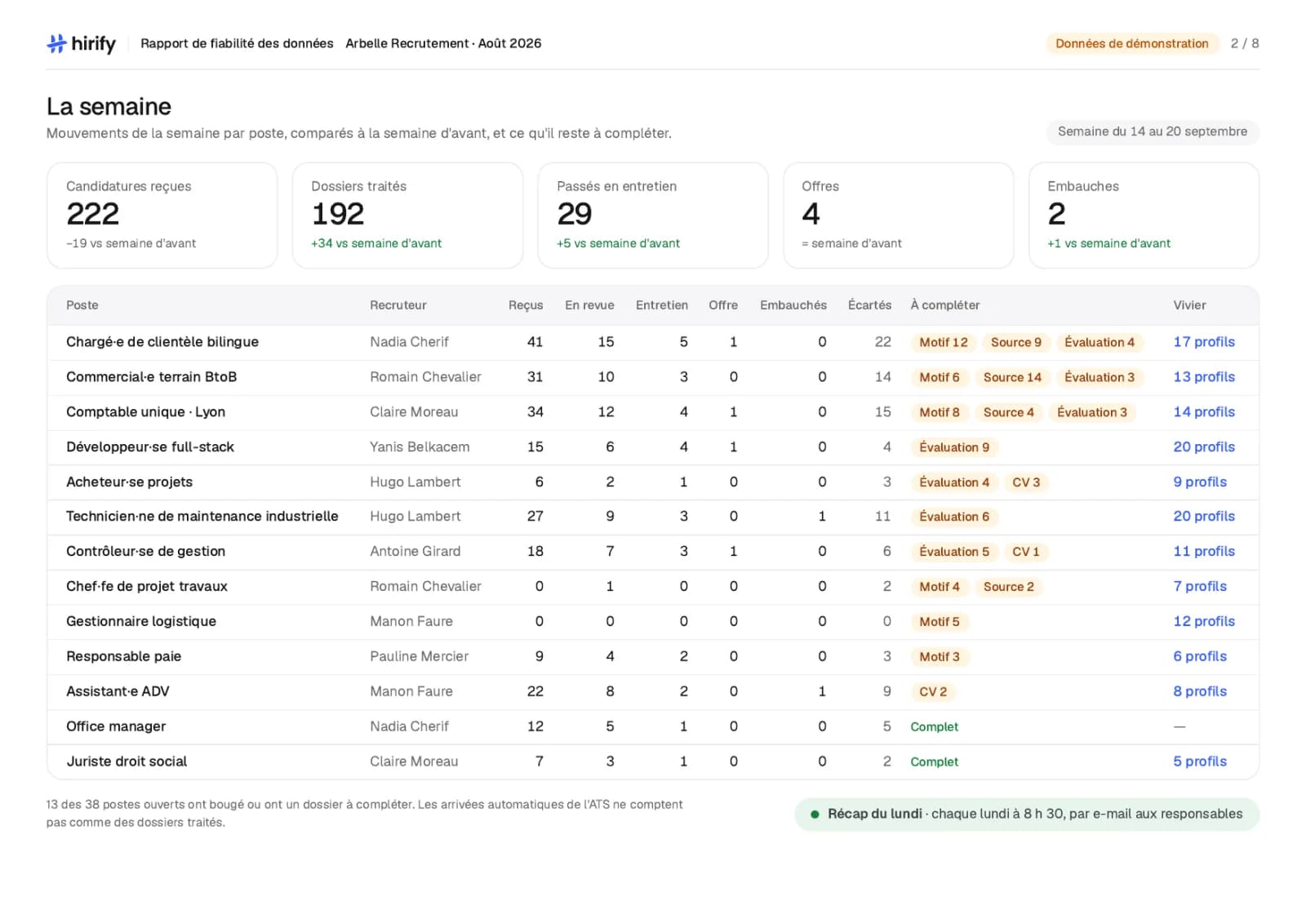The width and height of the screenshot is (1306, 924).
Task: Click the CV 1 tag
Action: 1026,553
